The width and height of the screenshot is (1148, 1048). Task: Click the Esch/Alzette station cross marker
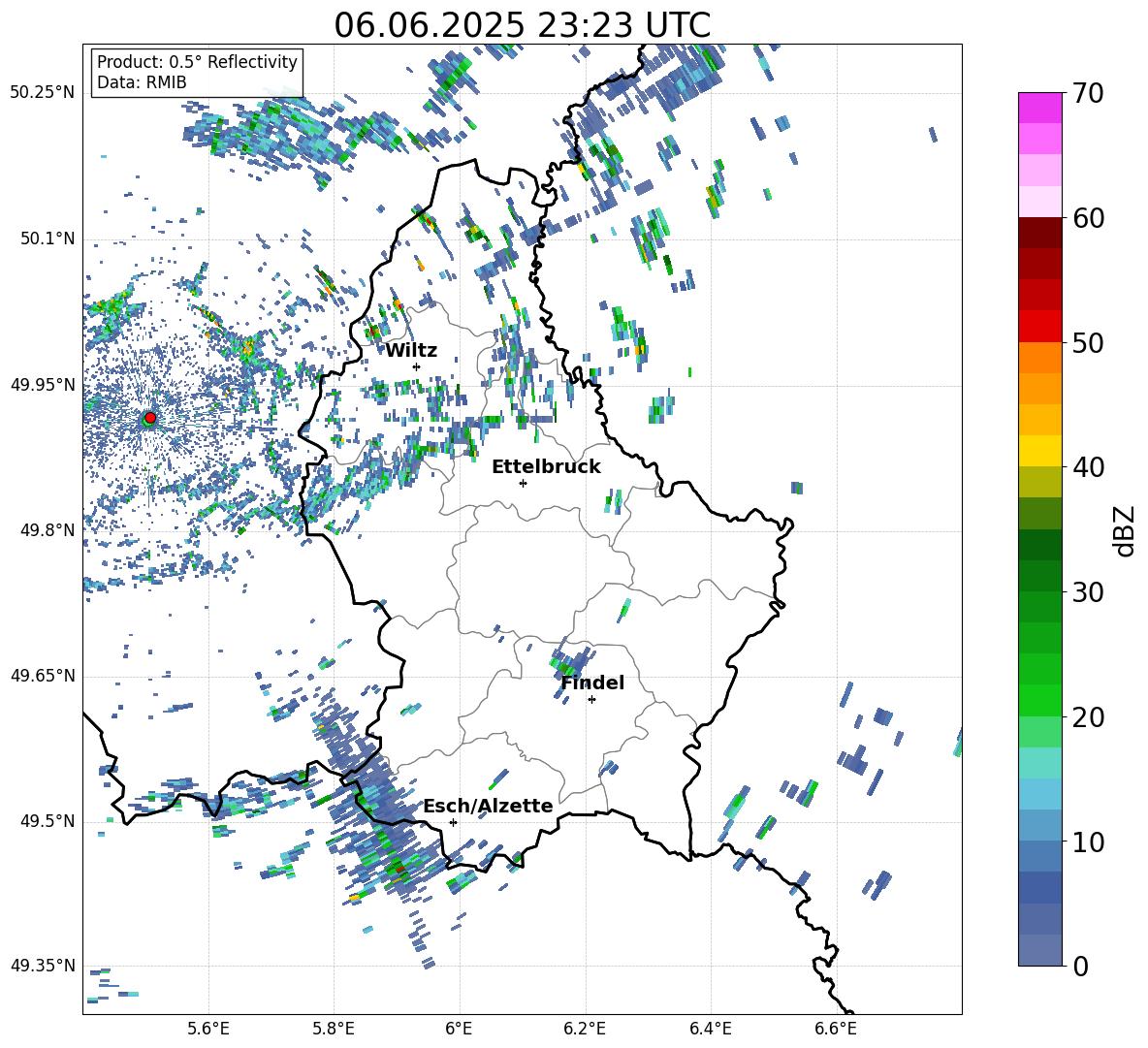453,822
